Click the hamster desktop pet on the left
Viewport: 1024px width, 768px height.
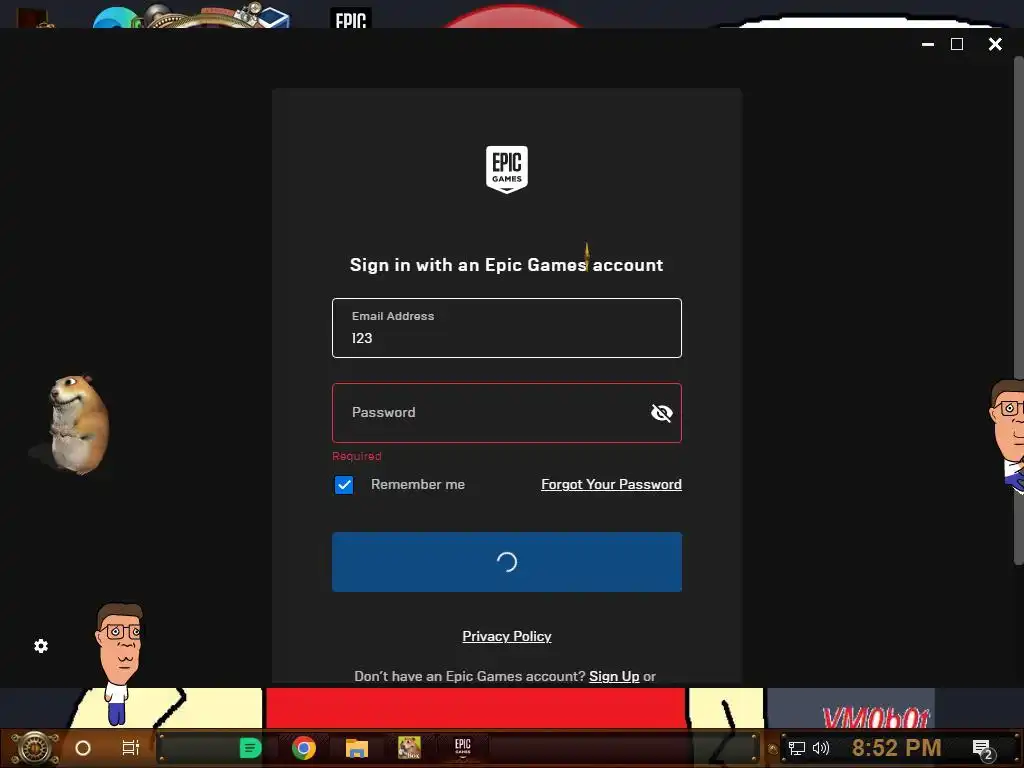click(x=78, y=424)
